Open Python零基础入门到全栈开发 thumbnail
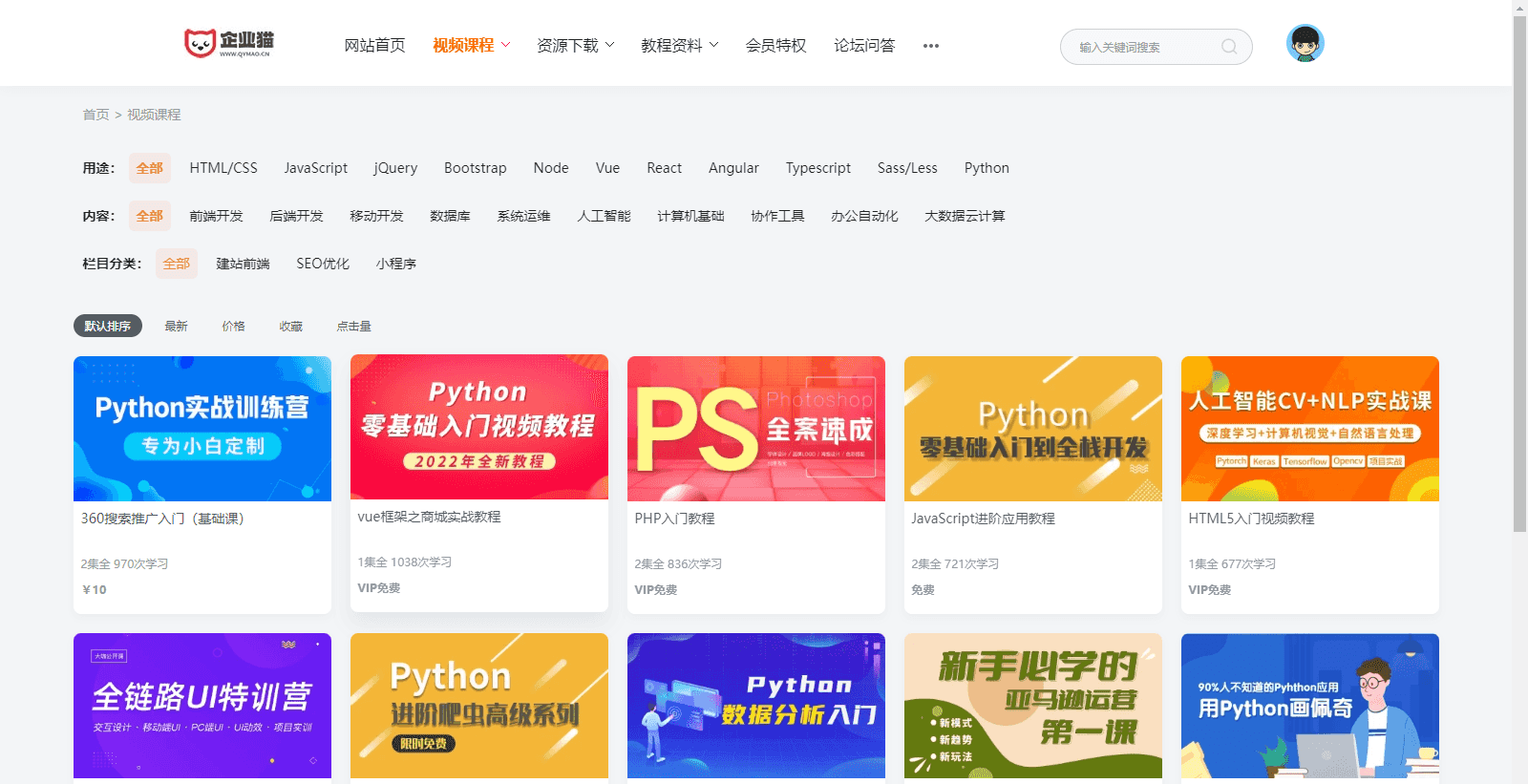The width and height of the screenshot is (1528, 784). 1033,429
